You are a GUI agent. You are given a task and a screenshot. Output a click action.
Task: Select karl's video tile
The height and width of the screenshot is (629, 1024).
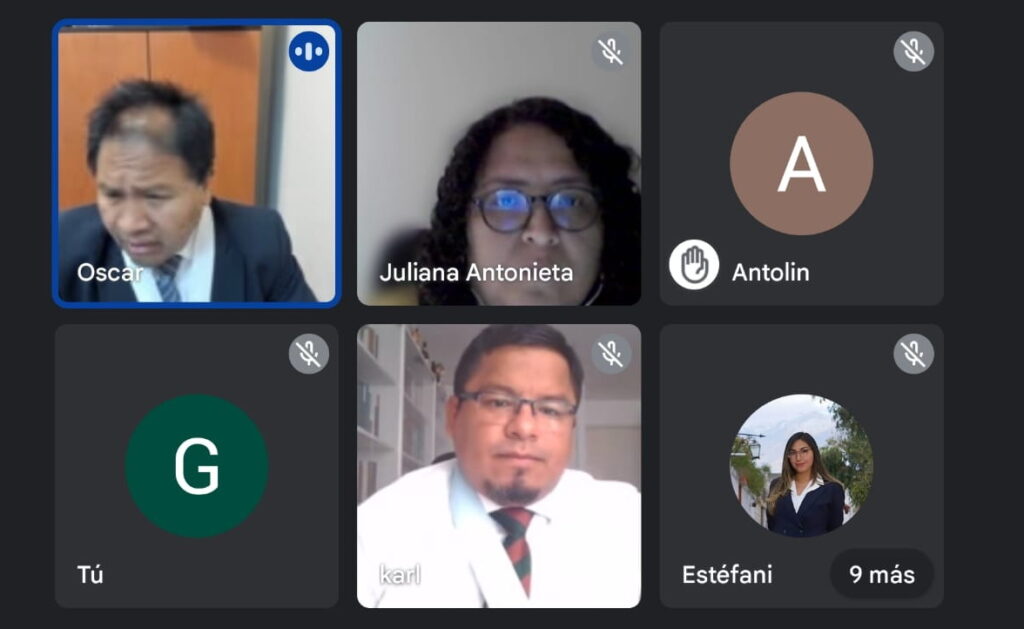point(499,466)
